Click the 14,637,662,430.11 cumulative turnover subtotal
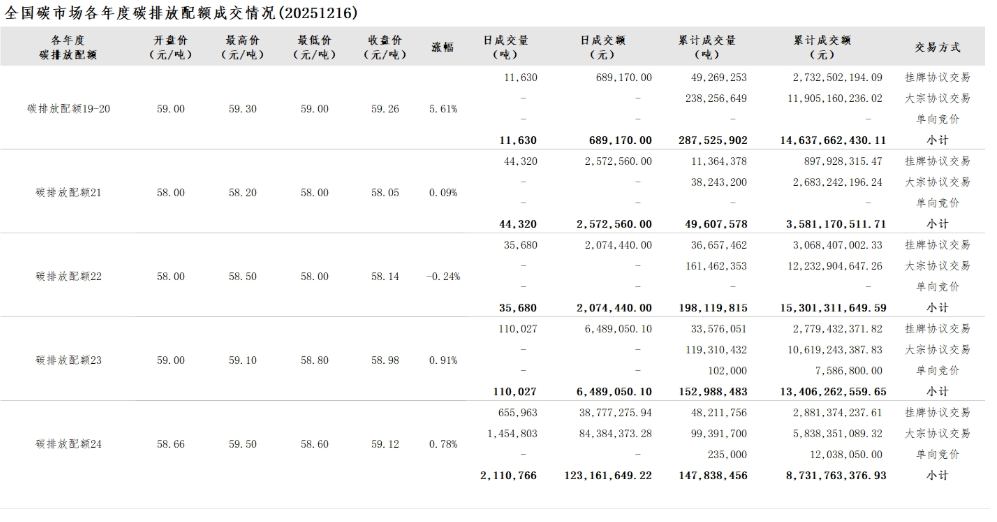 (833, 140)
